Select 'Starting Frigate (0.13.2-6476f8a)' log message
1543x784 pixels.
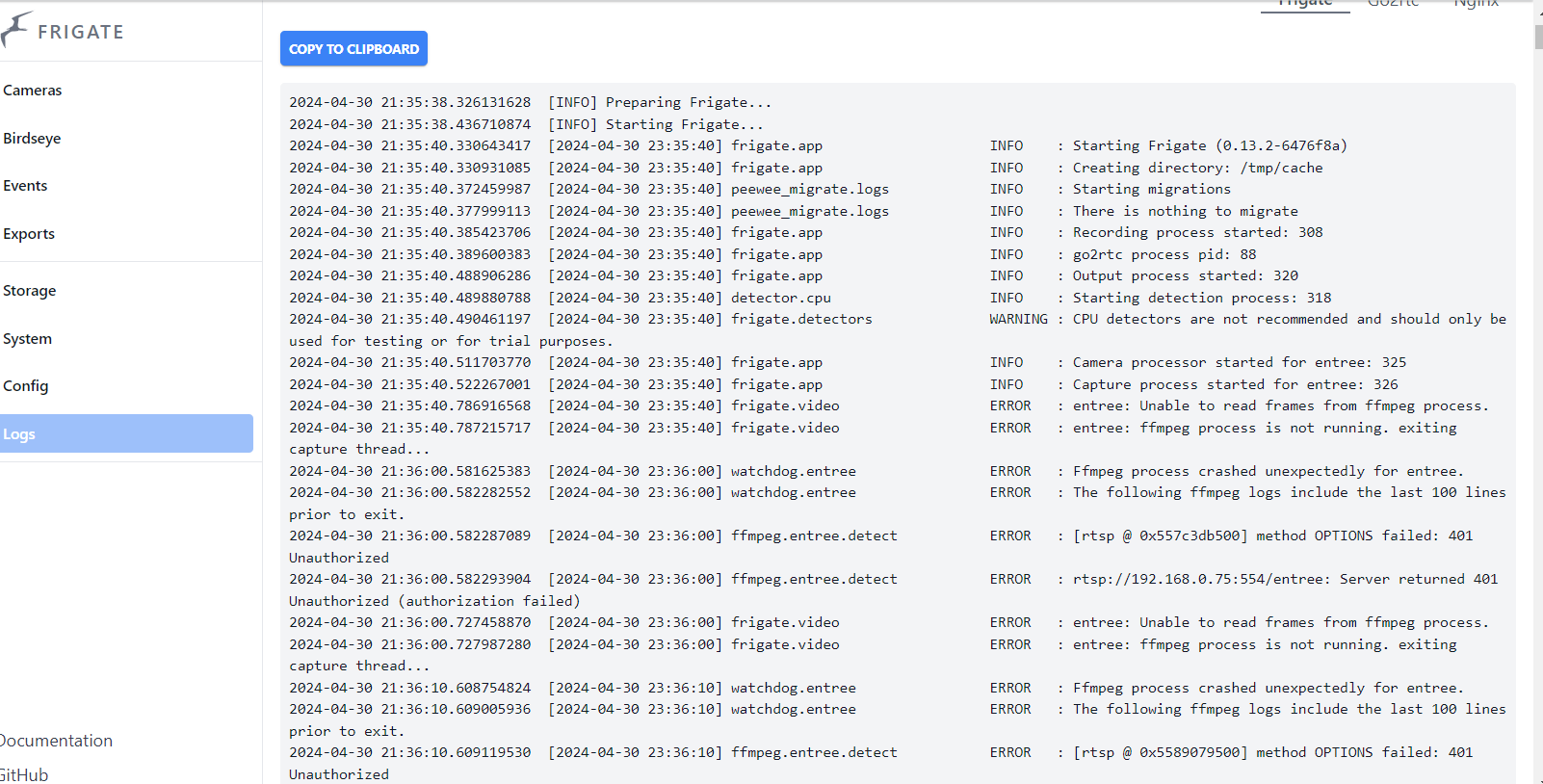point(1210,145)
